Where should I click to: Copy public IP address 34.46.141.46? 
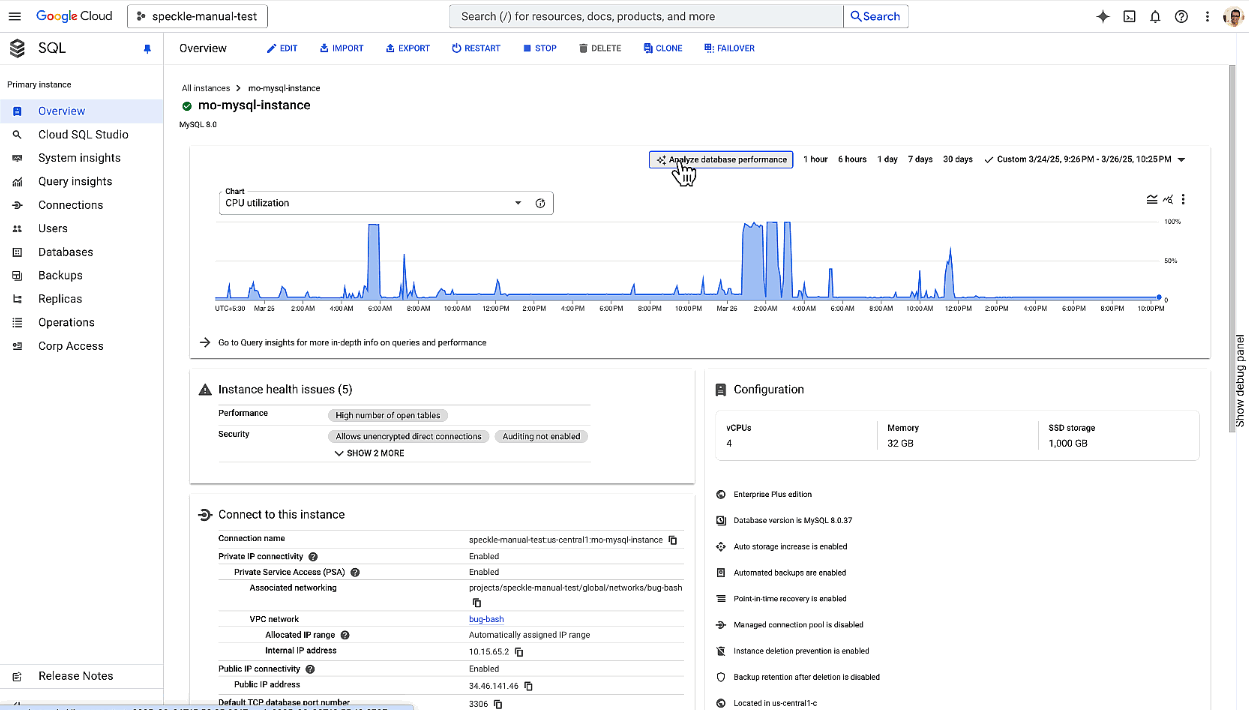point(528,686)
